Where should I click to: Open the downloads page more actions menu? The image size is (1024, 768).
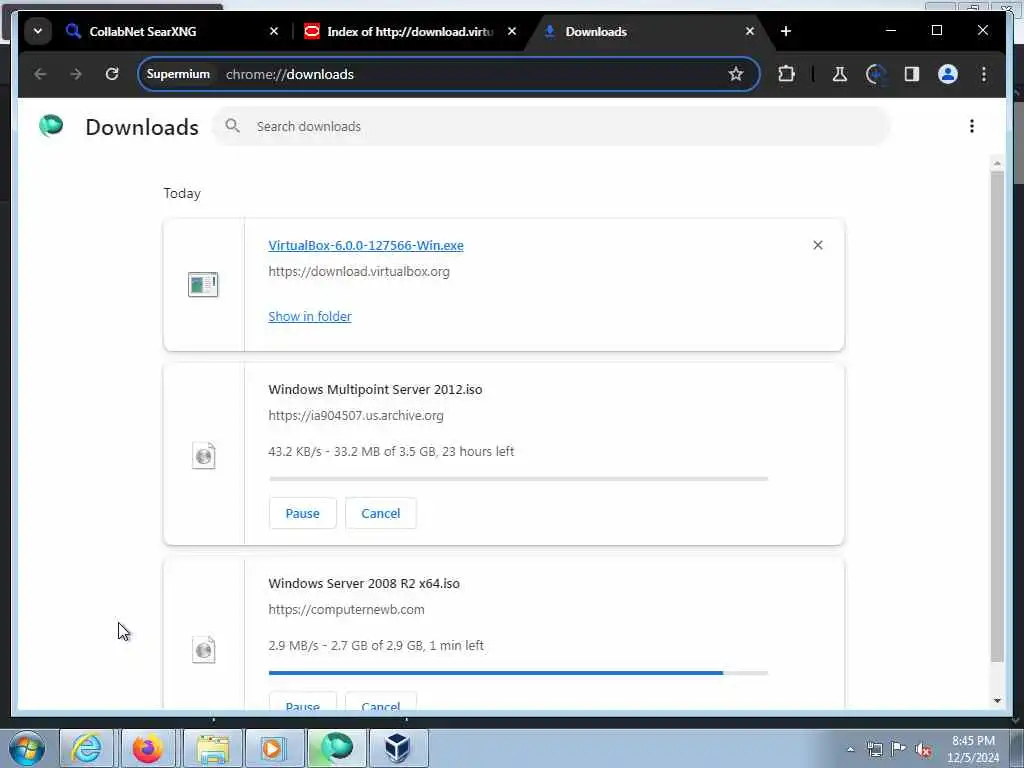(x=972, y=126)
